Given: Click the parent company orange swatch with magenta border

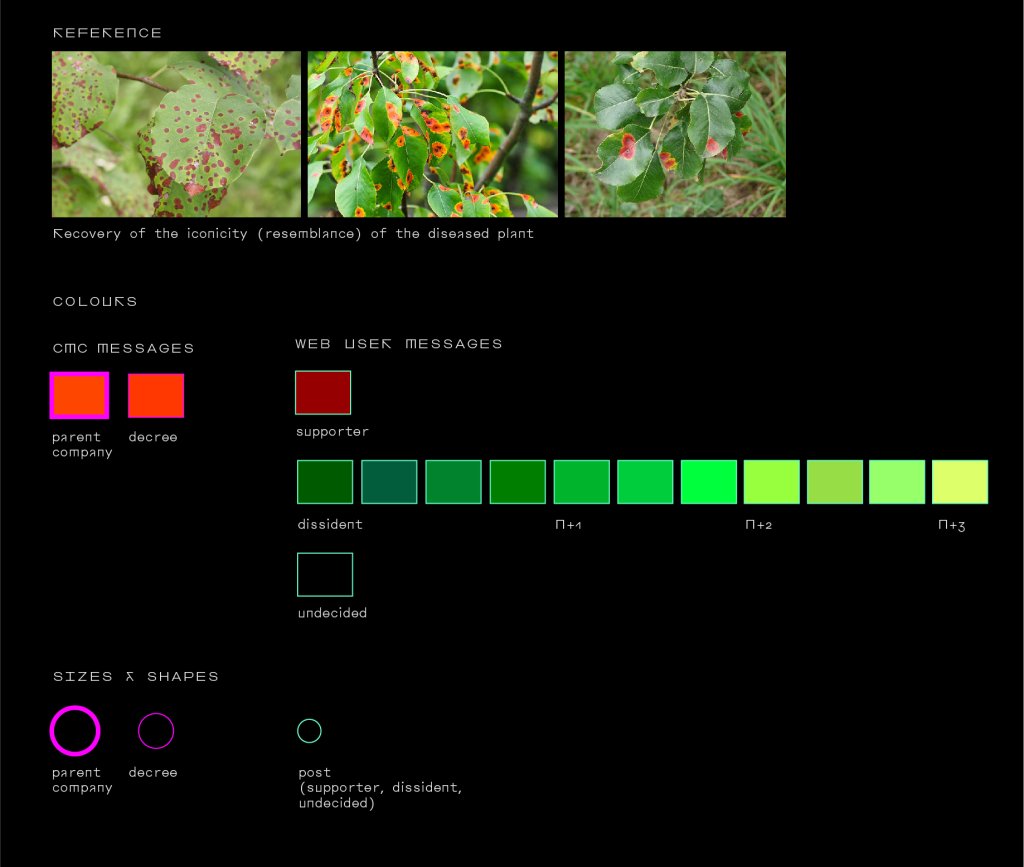Looking at the screenshot, I should coord(79,396).
